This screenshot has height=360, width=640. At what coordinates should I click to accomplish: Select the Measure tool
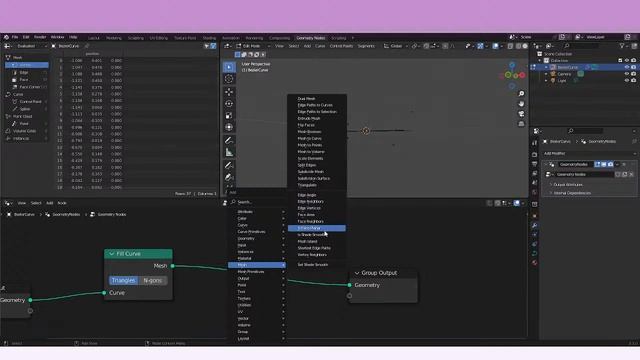(x=229, y=153)
